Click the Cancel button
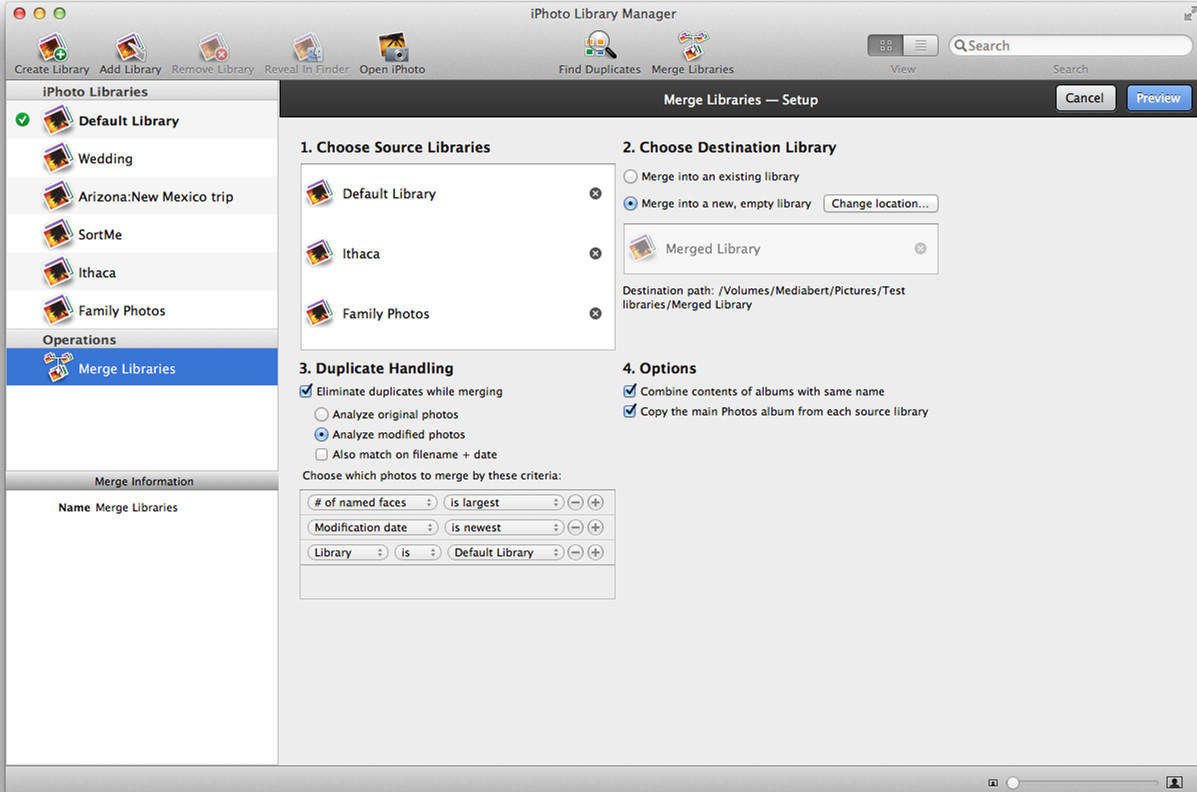The image size is (1197, 792). (x=1085, y=98)
